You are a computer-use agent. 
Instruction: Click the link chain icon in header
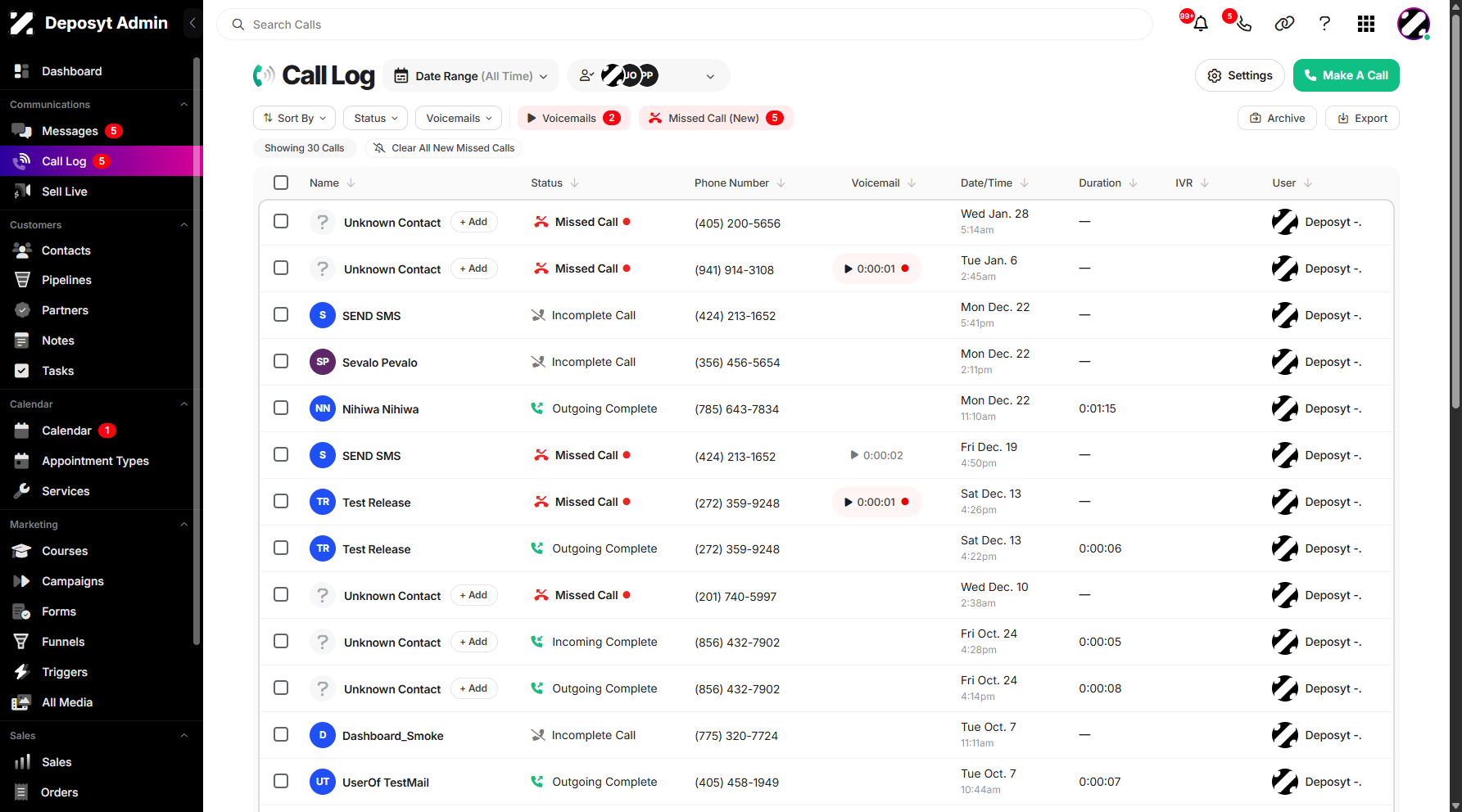pyautogui.click(x=1284, y=24)
